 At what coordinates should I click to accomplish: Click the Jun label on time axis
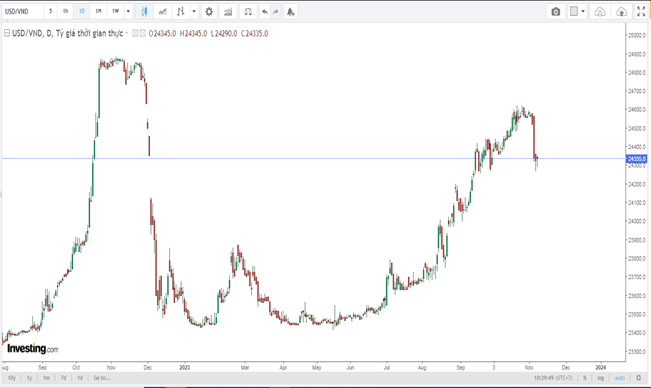pos(350,367)
